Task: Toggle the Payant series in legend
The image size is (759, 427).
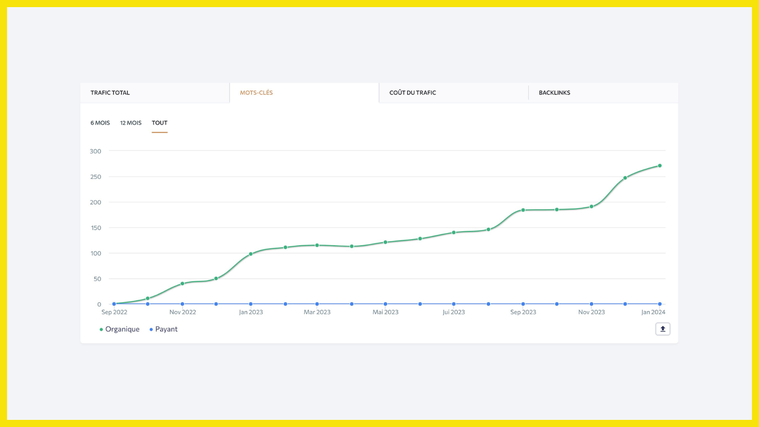Action: click(164, 329)
